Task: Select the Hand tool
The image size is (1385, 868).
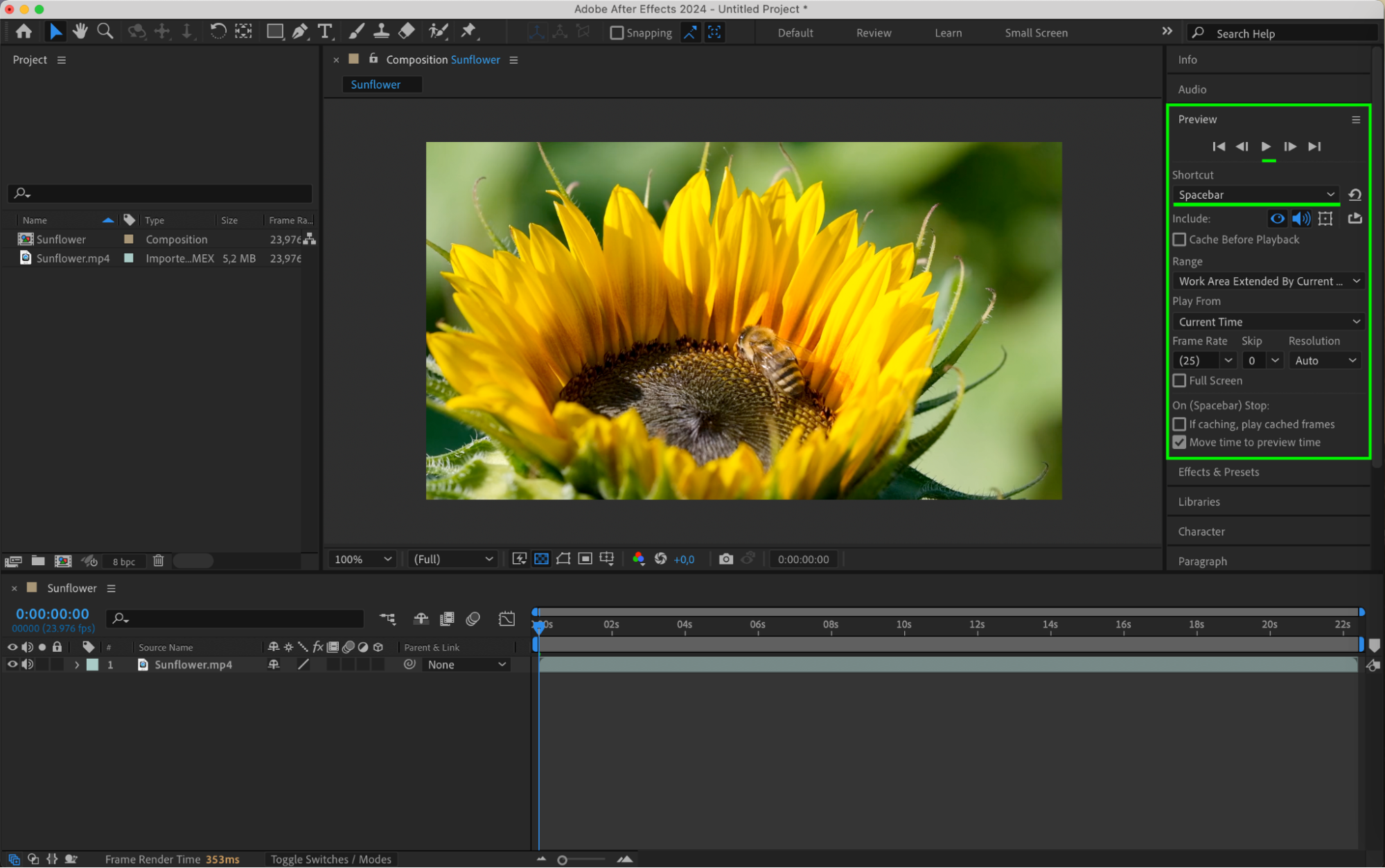Action: [x=80, y=31]
